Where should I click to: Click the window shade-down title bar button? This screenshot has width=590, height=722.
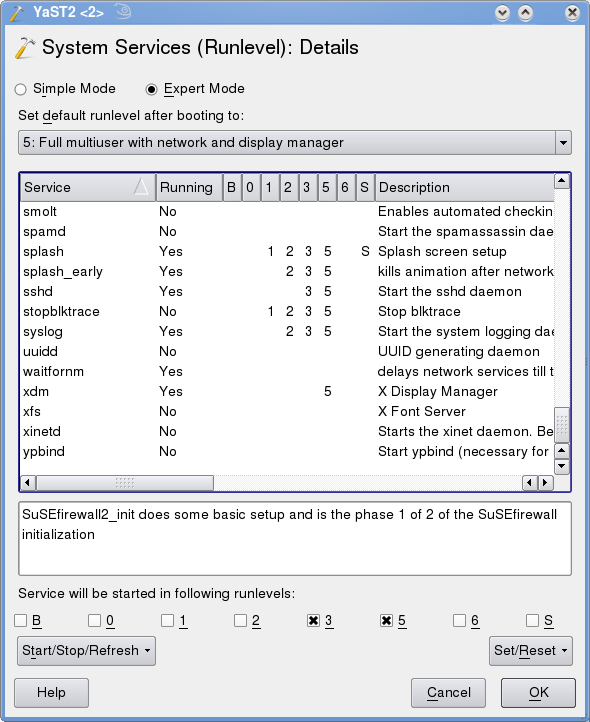[x=502, y=12]
